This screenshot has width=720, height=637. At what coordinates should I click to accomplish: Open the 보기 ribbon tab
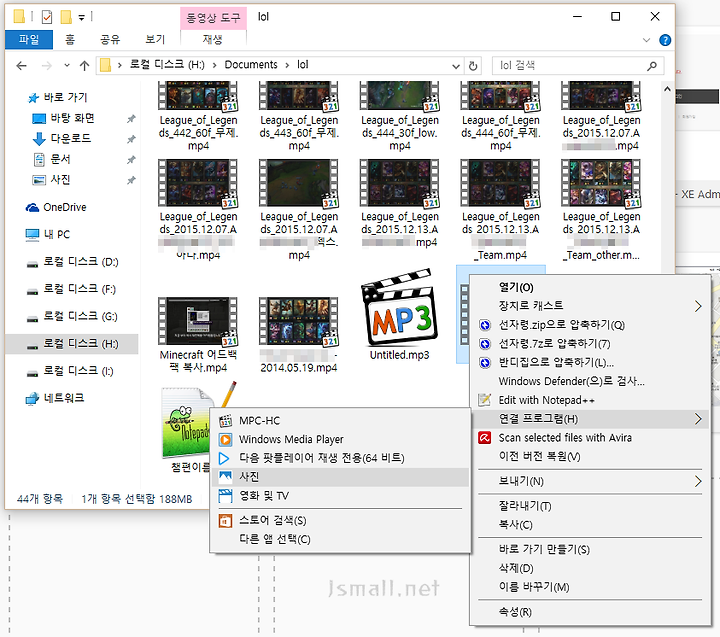point(155,39)
